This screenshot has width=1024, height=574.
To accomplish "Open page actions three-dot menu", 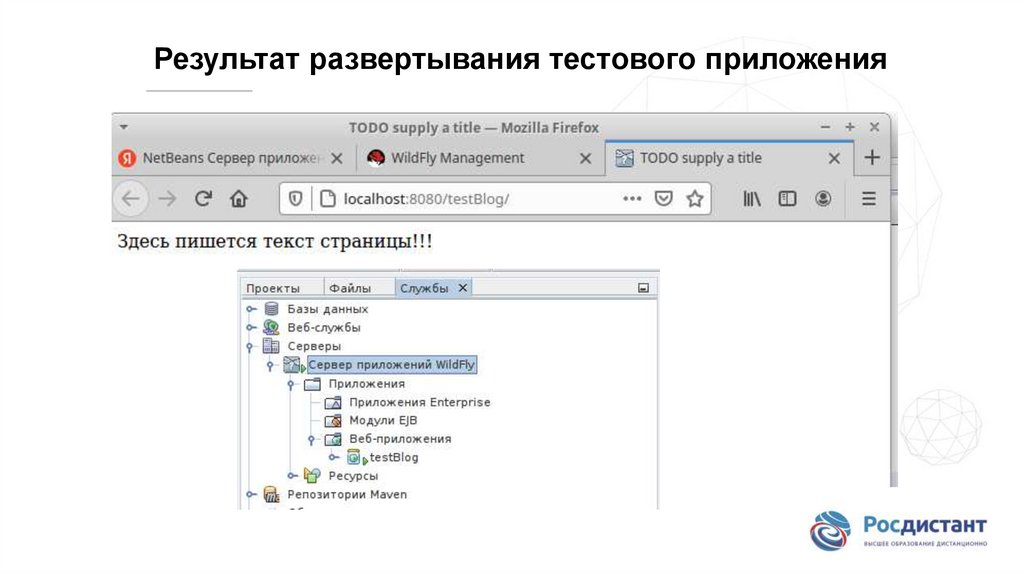I will pos(632,199).
